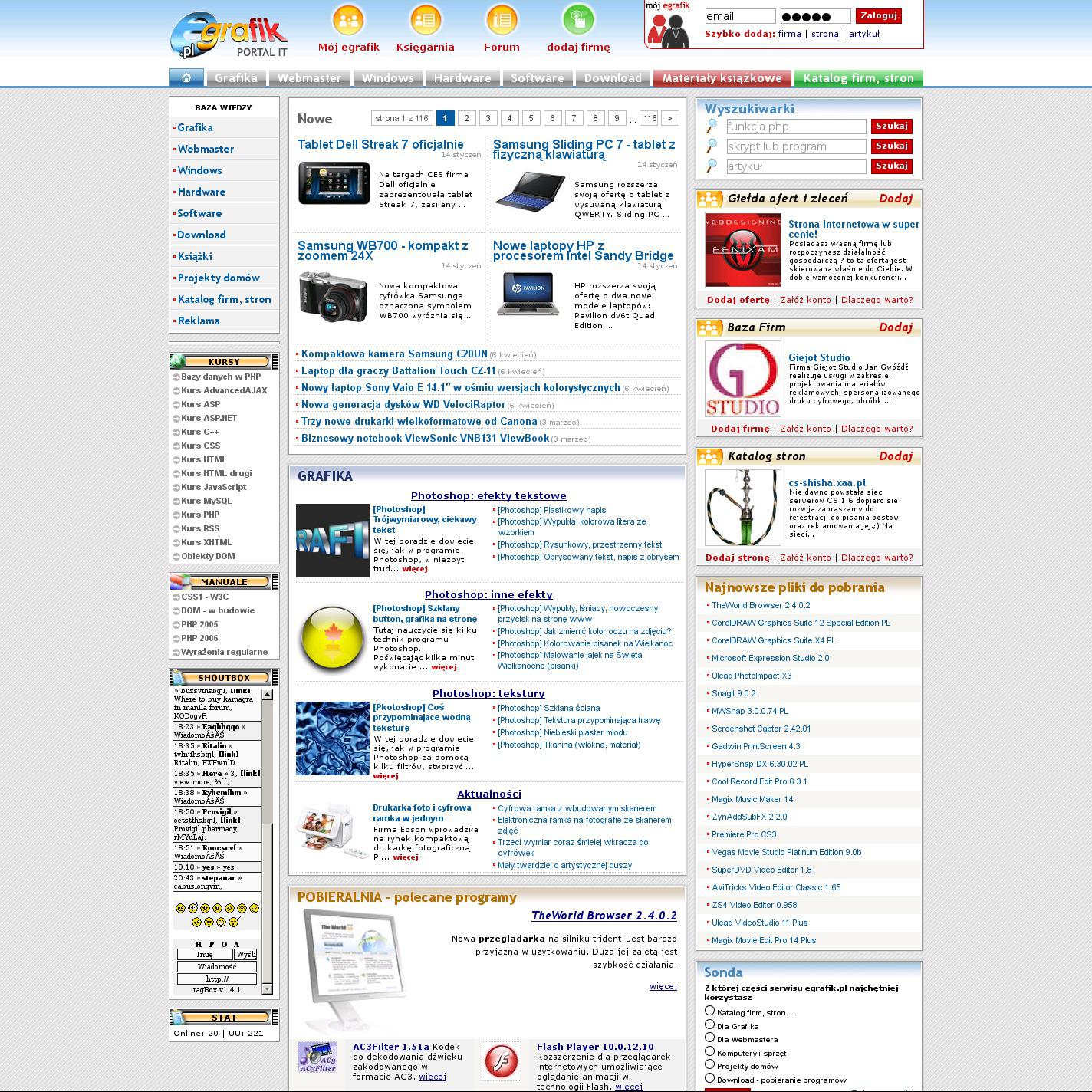Click the Księgarnia icon in header

(425, 20)
